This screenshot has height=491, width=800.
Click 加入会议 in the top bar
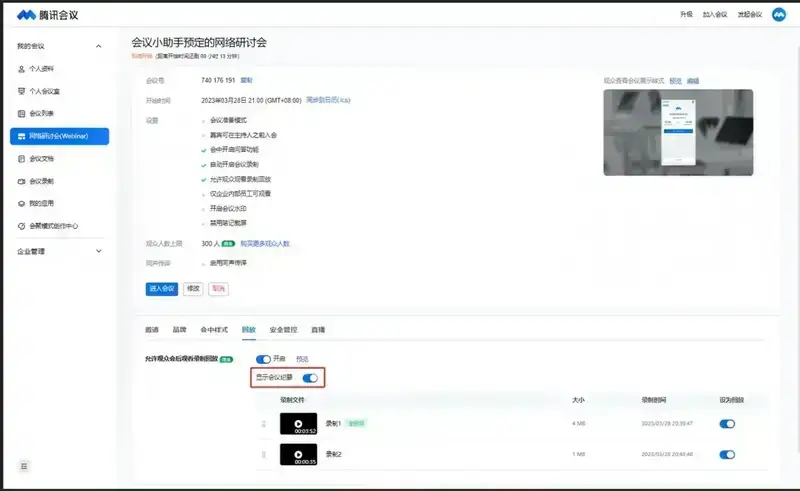(715, 15)
